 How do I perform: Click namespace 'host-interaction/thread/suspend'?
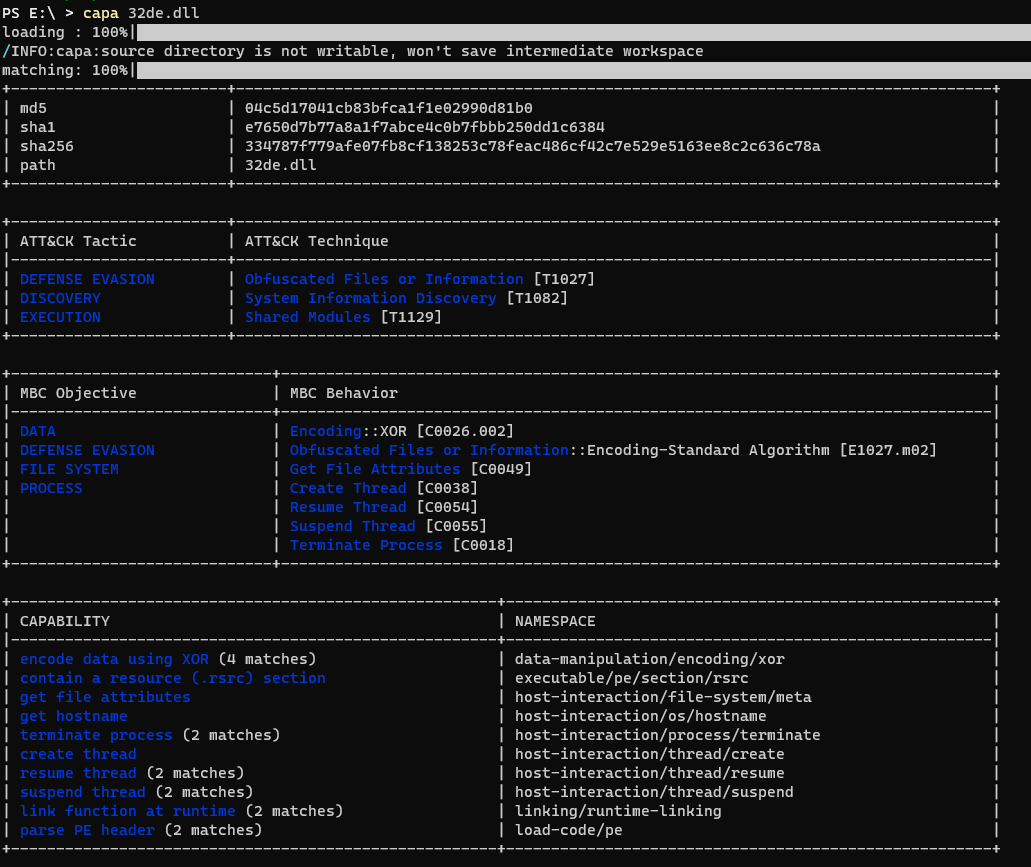pyautogui.click(x=654, y=793)
